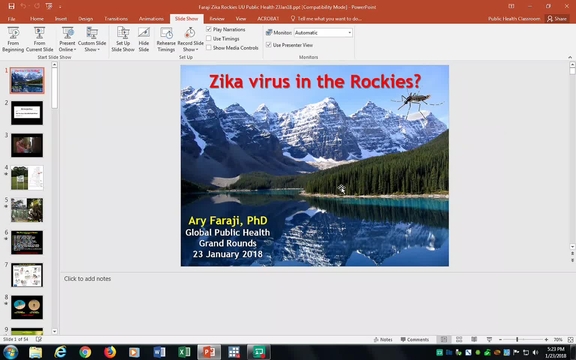Open the Windows Start menu
The height and width of the screenshot is (360, 576).
point(10,352)
